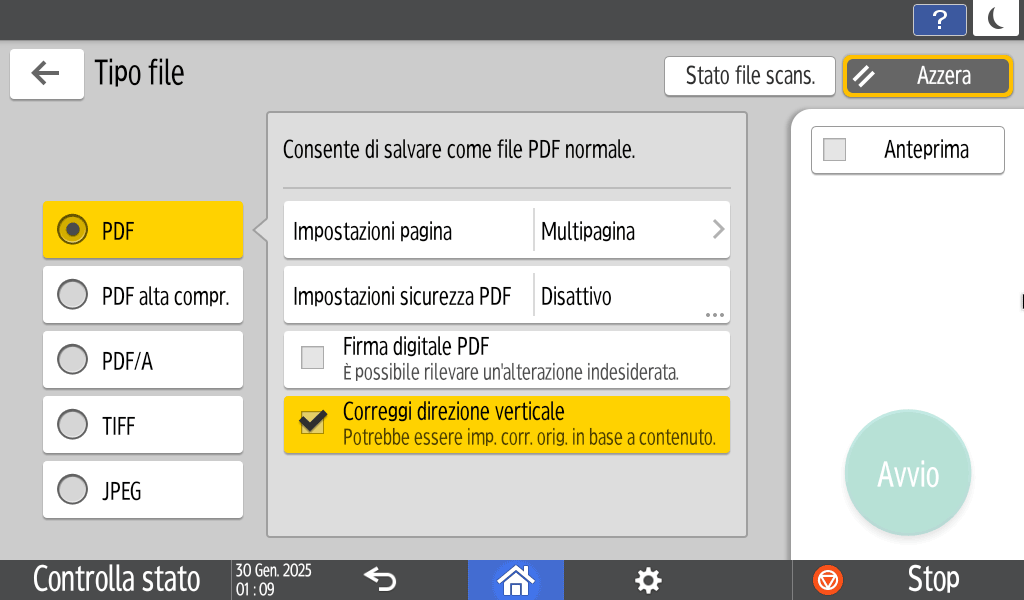The height and width of the screenshot is (600, 1024).
Task: Select PDF alta compr. file type
Action: tap(143, 295)
